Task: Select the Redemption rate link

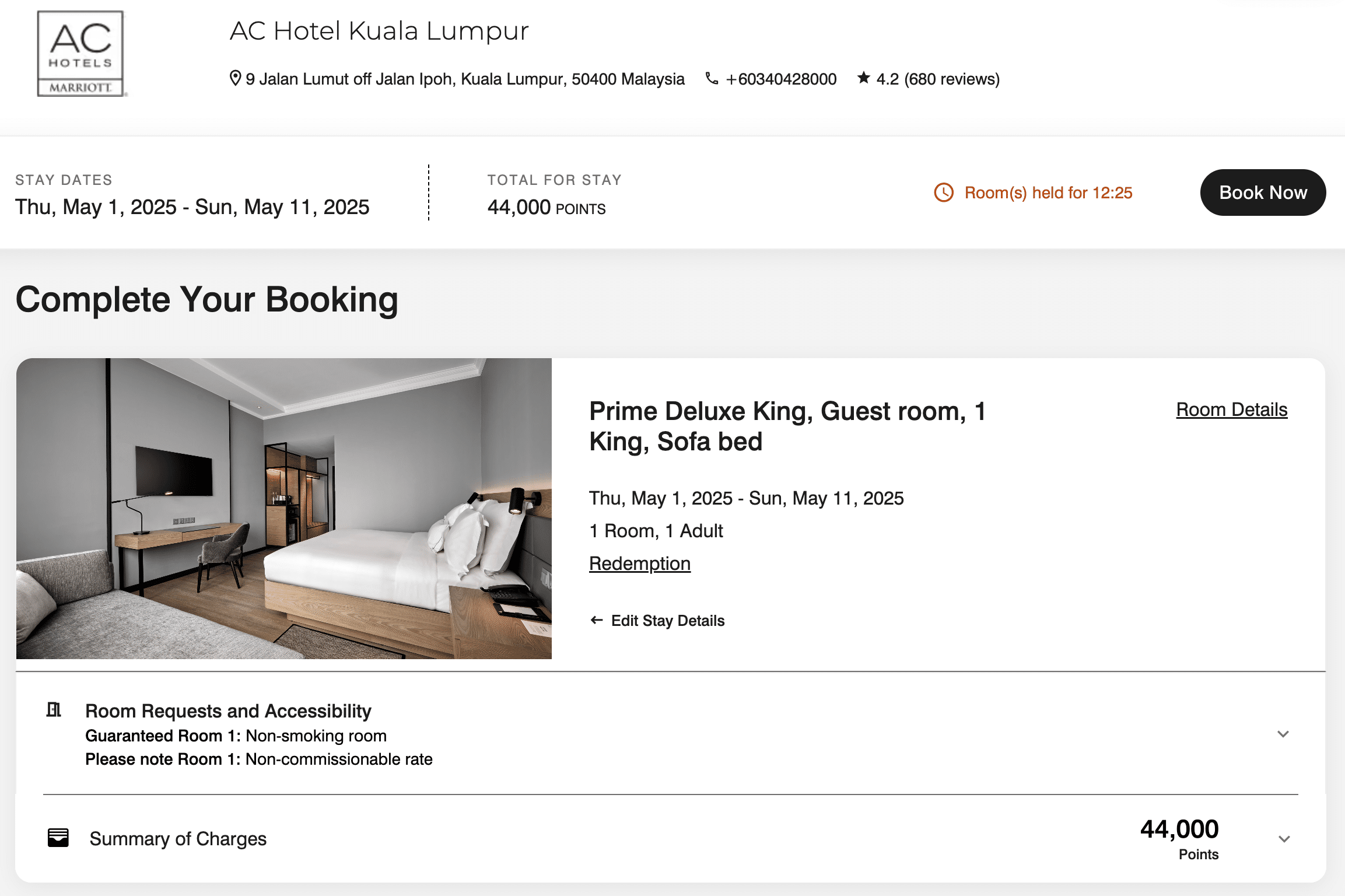Action: pos(639,563)
